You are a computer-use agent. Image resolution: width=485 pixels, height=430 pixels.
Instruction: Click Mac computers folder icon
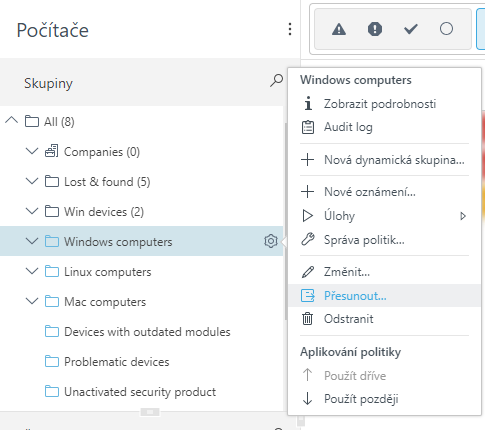tap(52, 301)
